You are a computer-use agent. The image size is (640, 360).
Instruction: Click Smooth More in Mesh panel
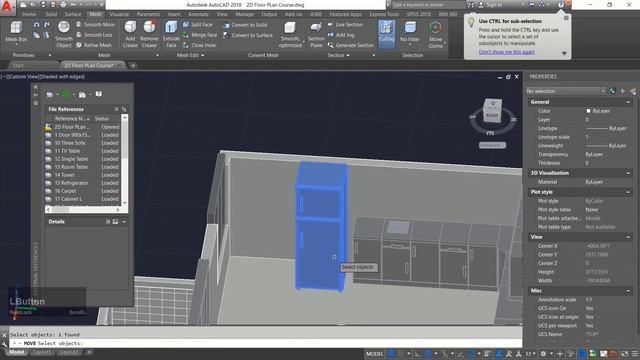[x=95, y=24]
